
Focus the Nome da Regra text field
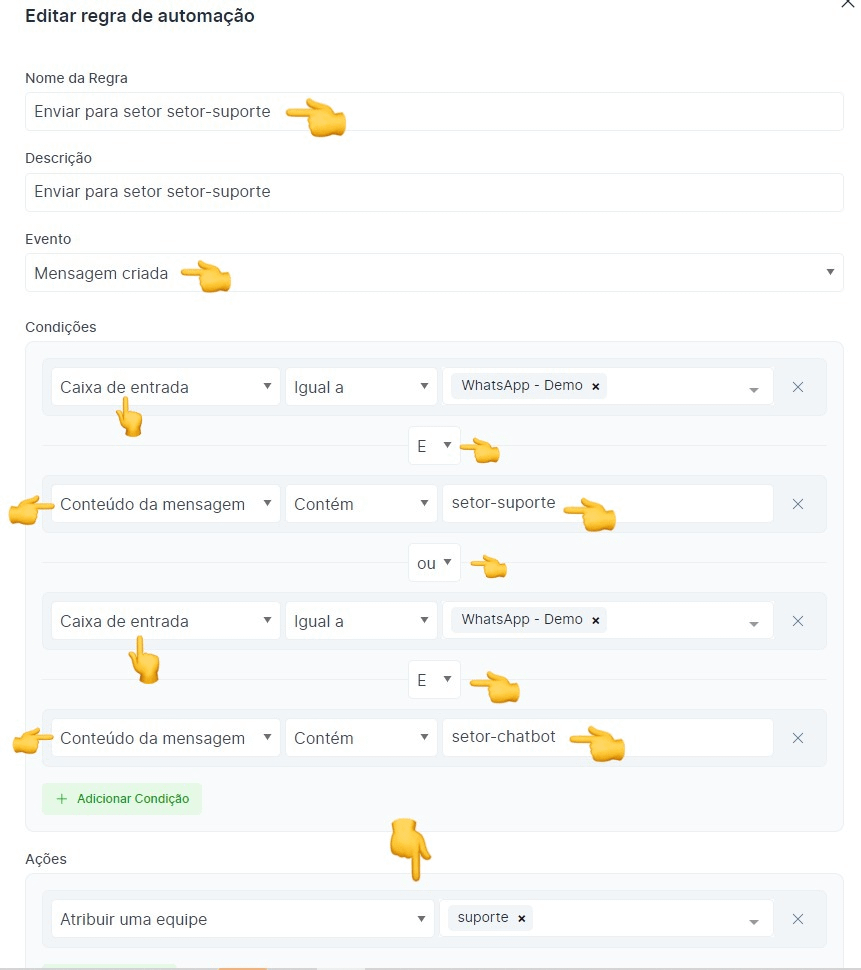pos(434,112)
